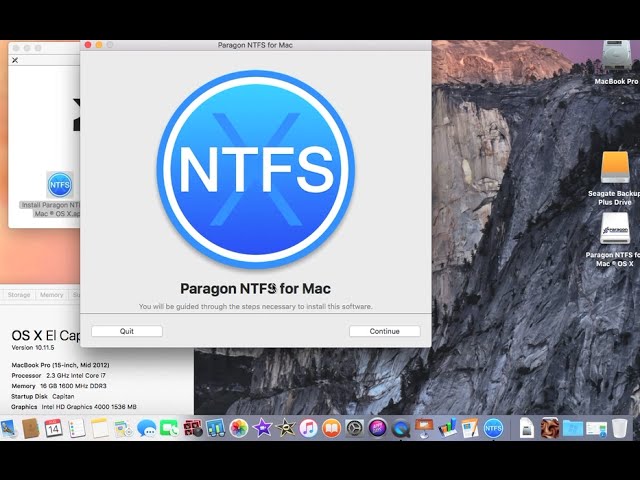Click the X icon in the back disk-image window
The image size is (640, 480).
pyautogui.click(x=15, y=60)
